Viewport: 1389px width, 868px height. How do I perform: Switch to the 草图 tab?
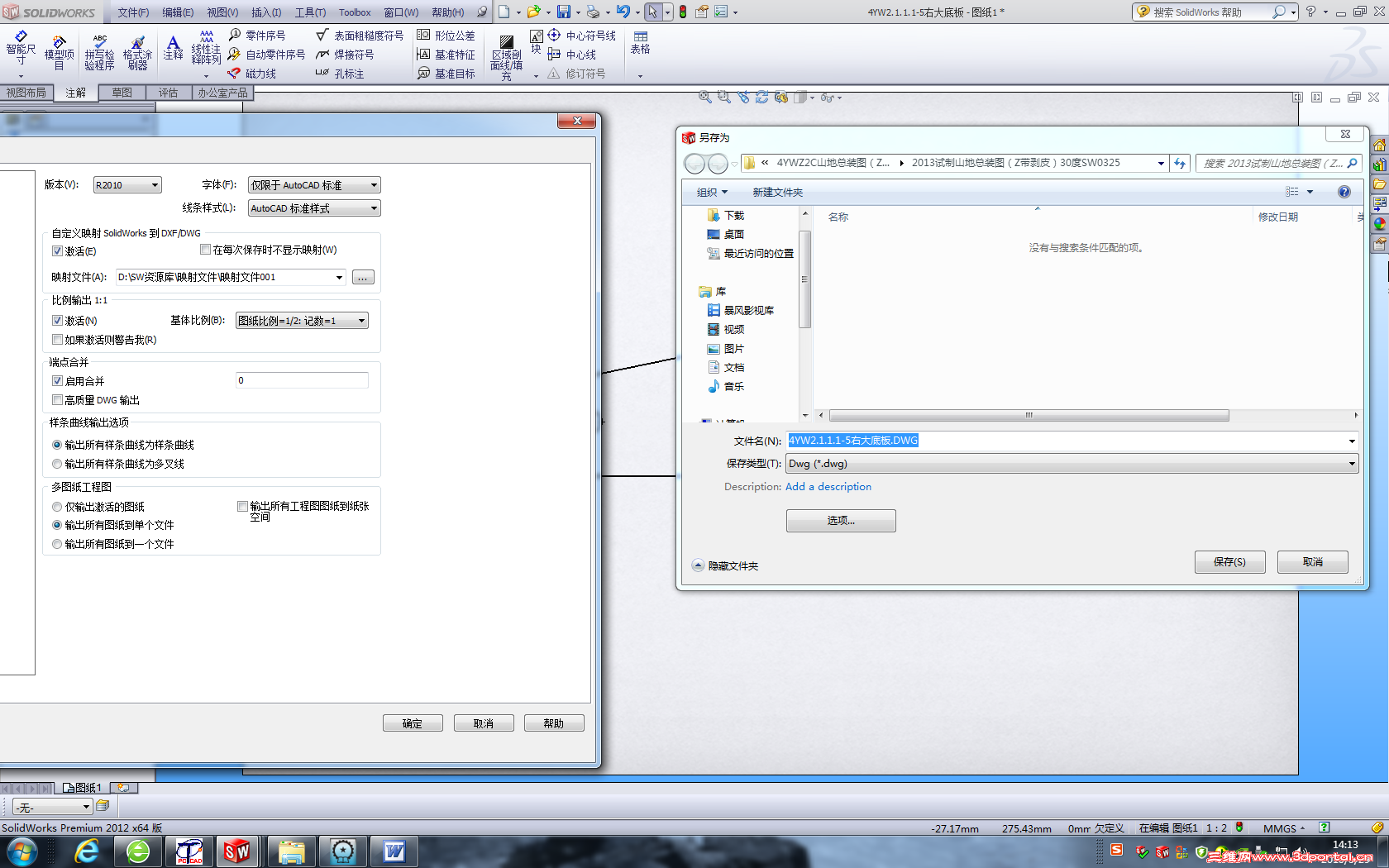coord(122,93)
